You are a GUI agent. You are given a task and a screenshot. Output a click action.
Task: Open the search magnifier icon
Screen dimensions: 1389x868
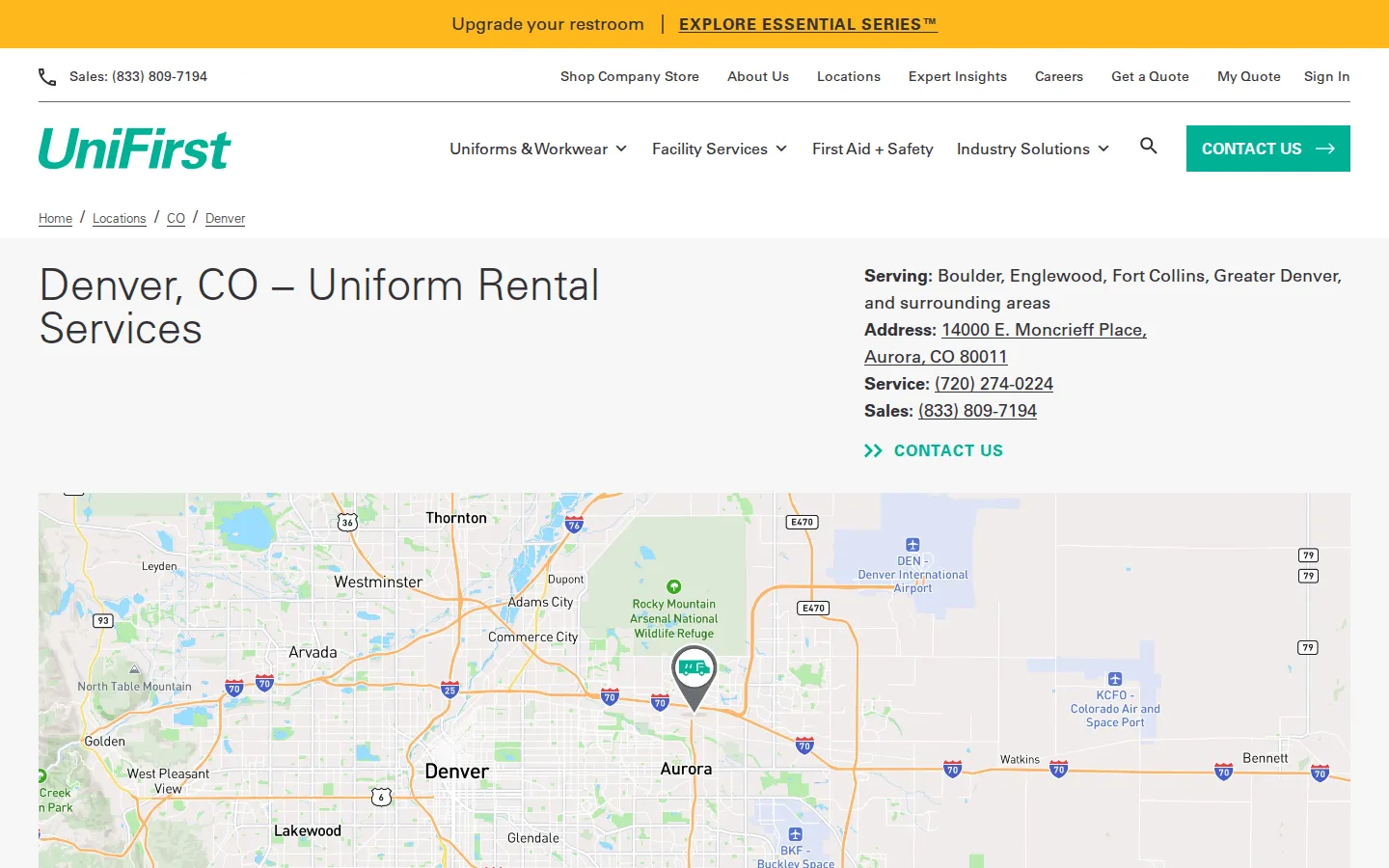click(1148, 146)
